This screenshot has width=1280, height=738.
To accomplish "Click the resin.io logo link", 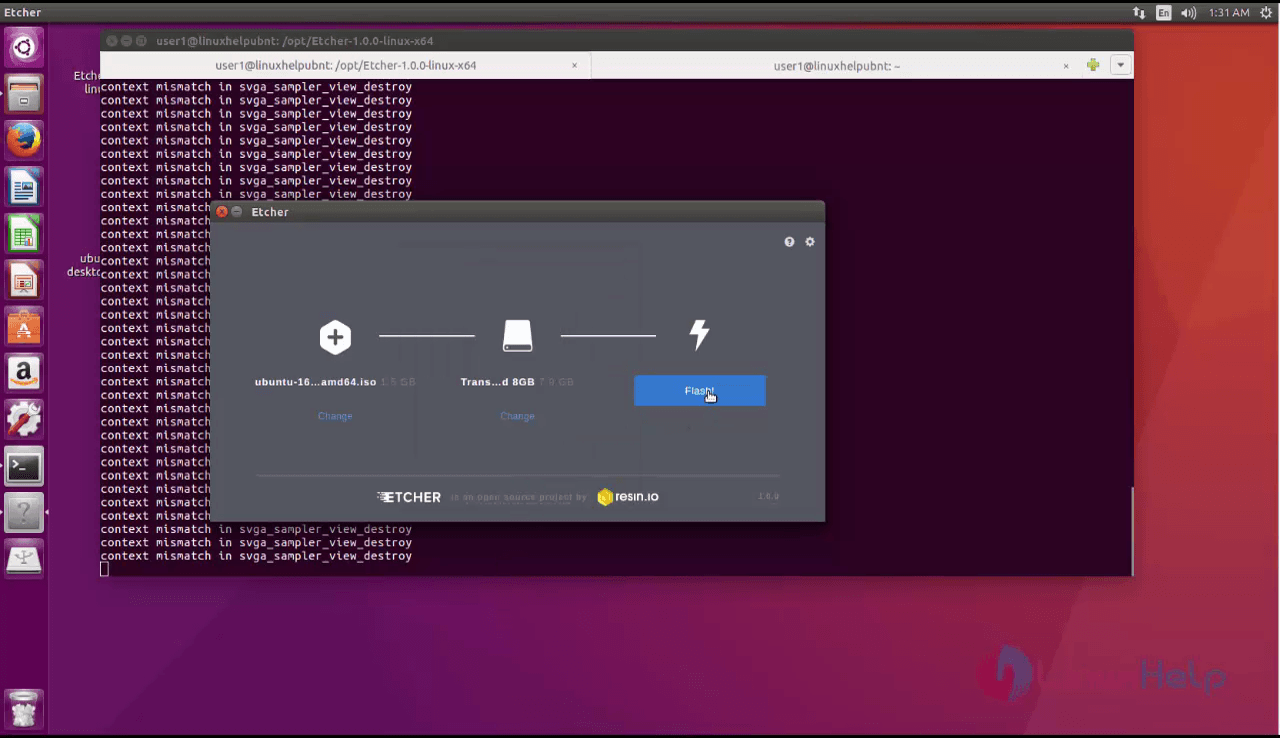I will pyautogui.click(x=628, y=497).
